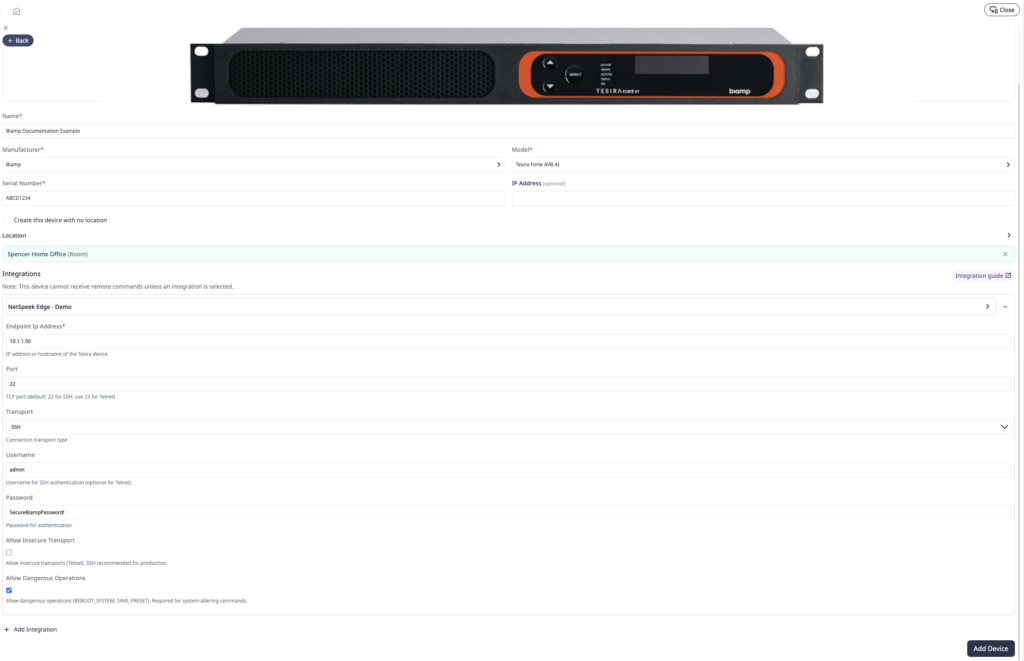1024x661 pixels.
Task: Click the "Integrations" section heading
Action: [x=22, y=274]
